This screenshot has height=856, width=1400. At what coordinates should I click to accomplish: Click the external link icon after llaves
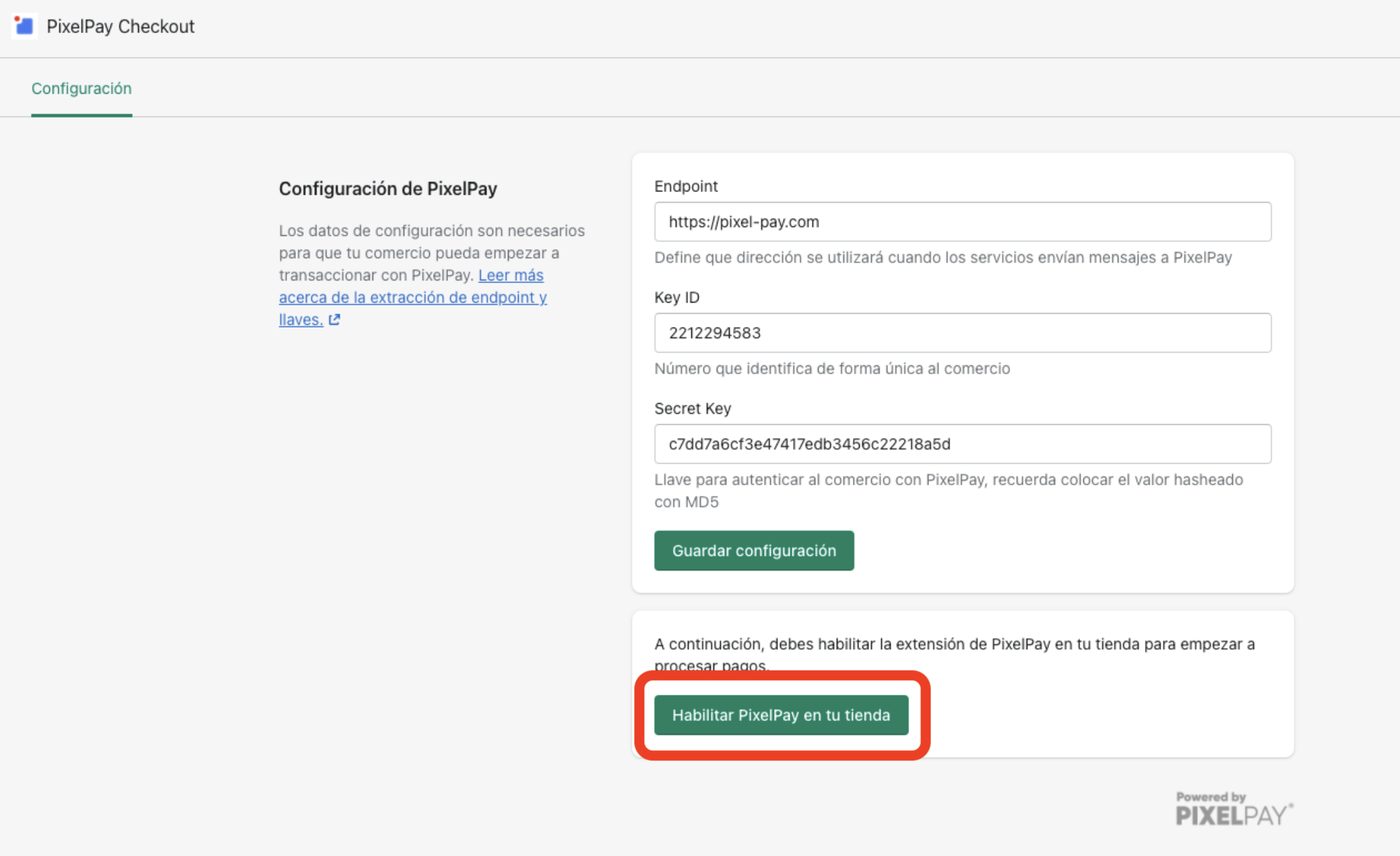[335, 319]
